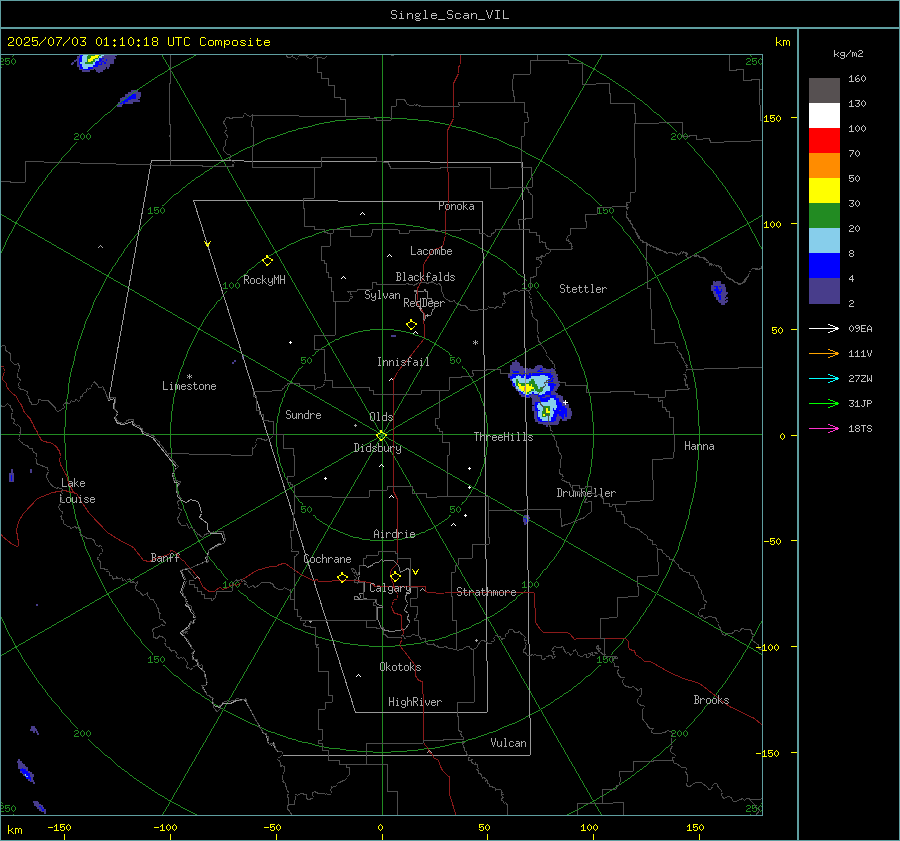Click the ThreeHills town label

[503, 437]
